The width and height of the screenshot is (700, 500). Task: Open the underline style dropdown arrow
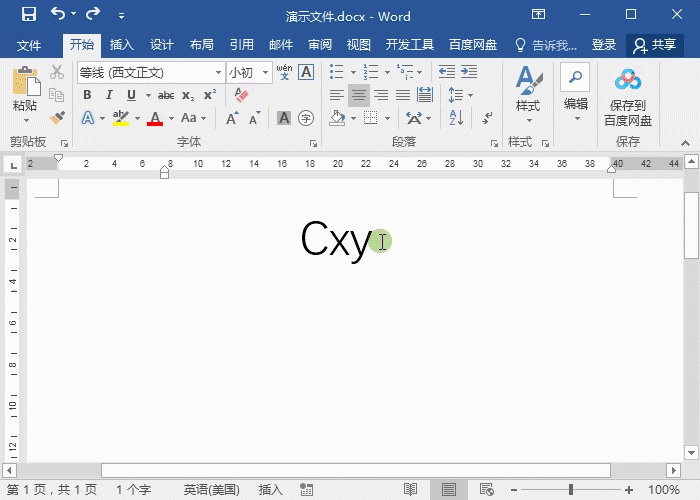(x=148, y=95)
